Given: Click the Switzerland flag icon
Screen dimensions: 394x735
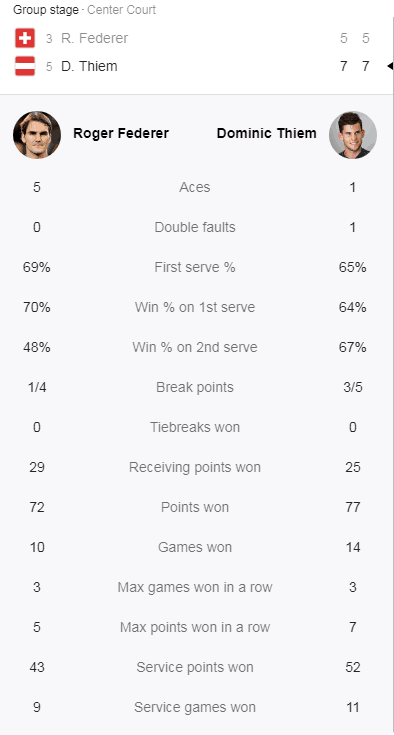Looking at the screenshot, I should coord(25,38).
